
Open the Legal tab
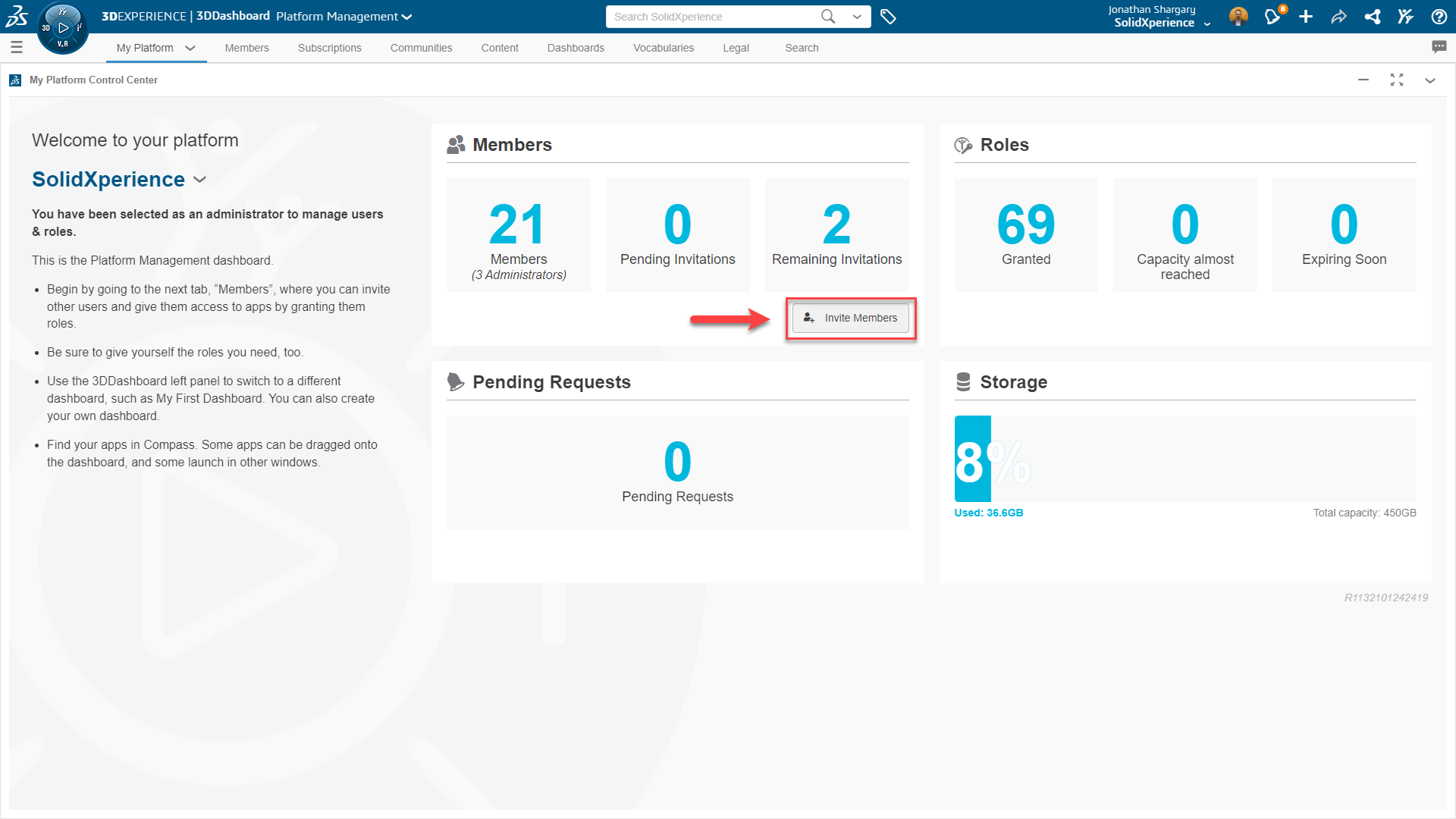coord(736,48)
